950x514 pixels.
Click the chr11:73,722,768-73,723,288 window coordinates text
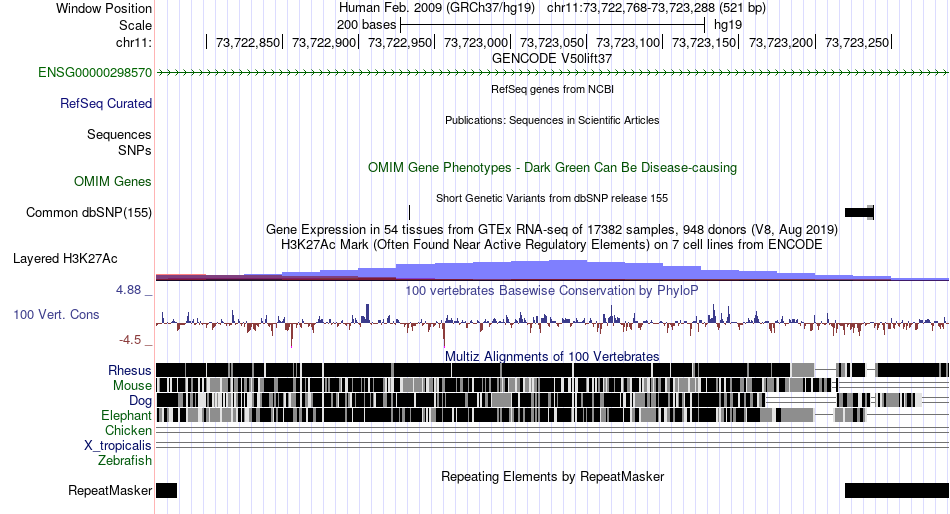pos(656,8)
